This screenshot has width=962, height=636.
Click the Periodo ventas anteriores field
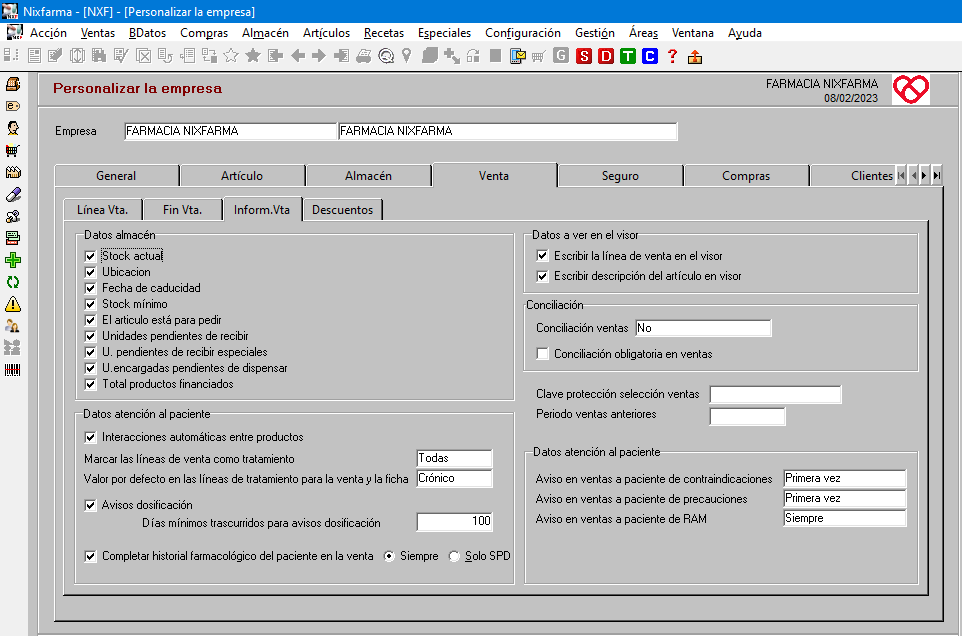click(x=747, y=416)
